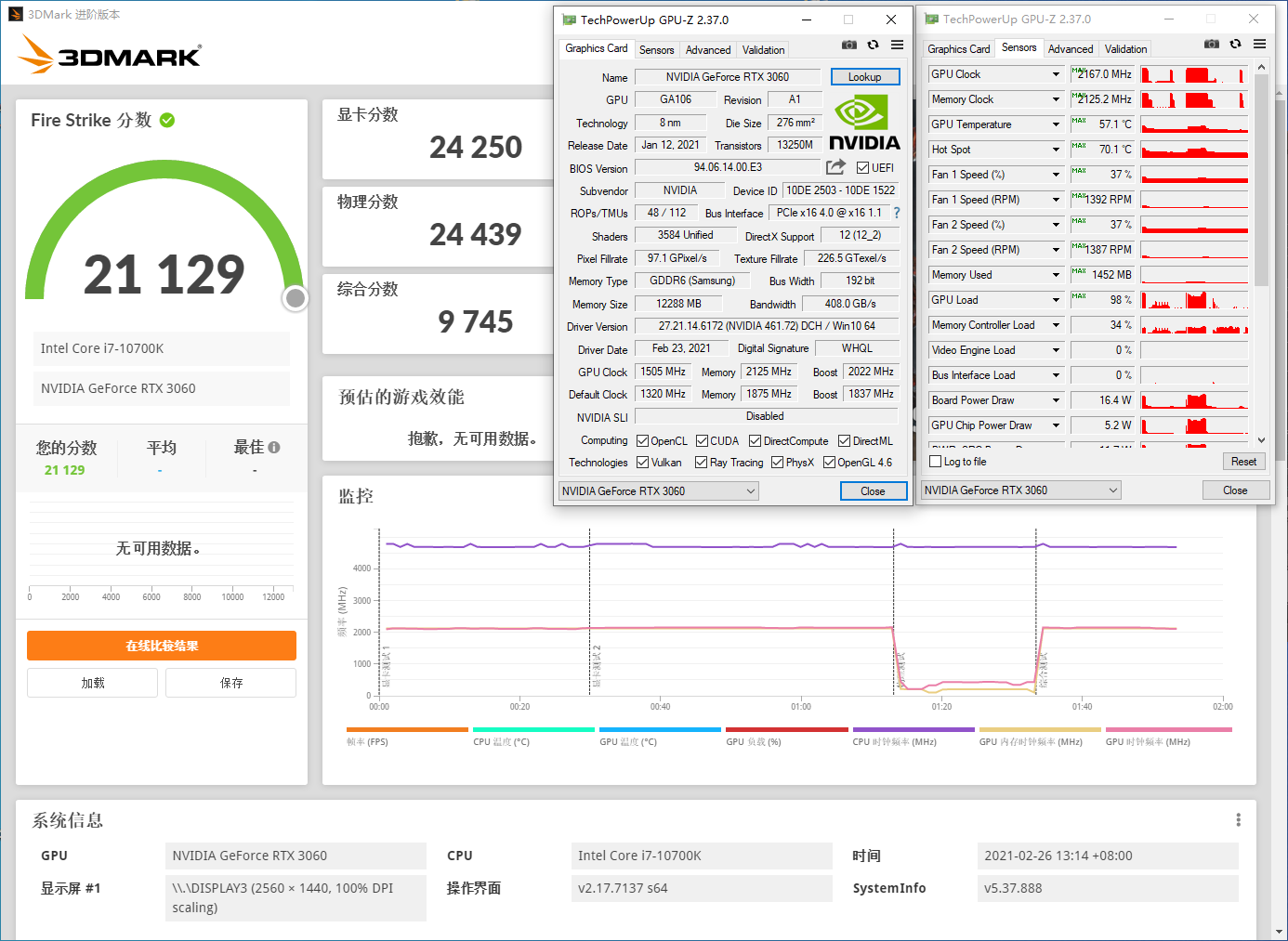
Task: Open hamburger menu in GPU-Z Graphics Card window
Action: [897, 45]
